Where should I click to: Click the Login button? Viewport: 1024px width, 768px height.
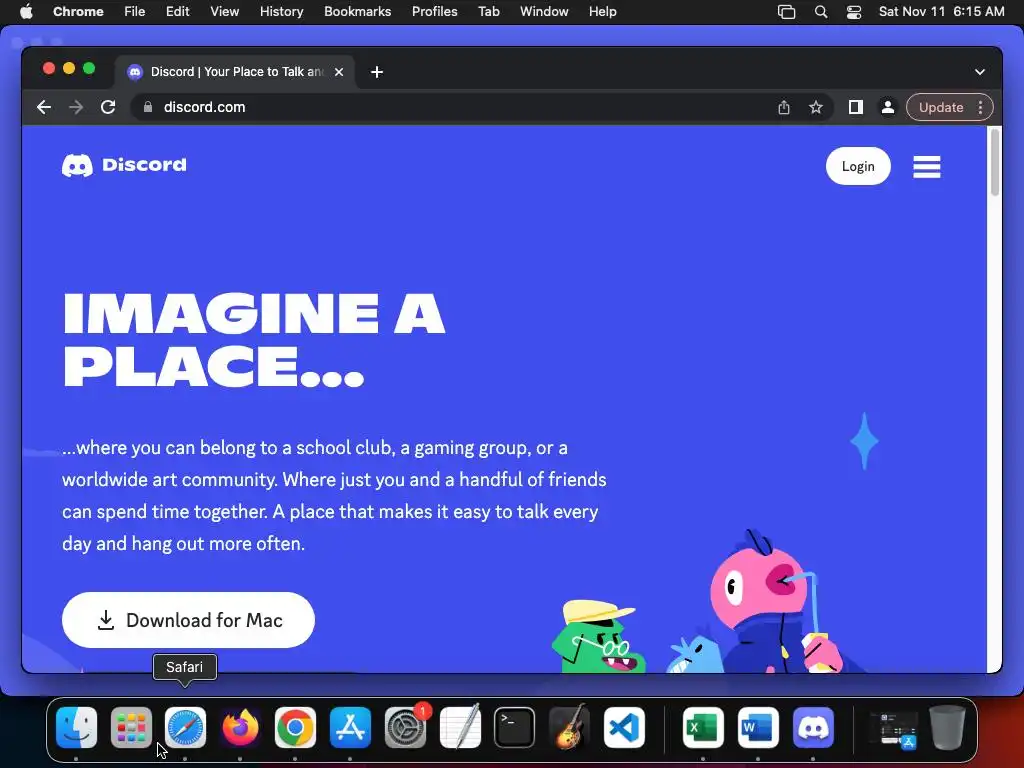tap(858, 166)
